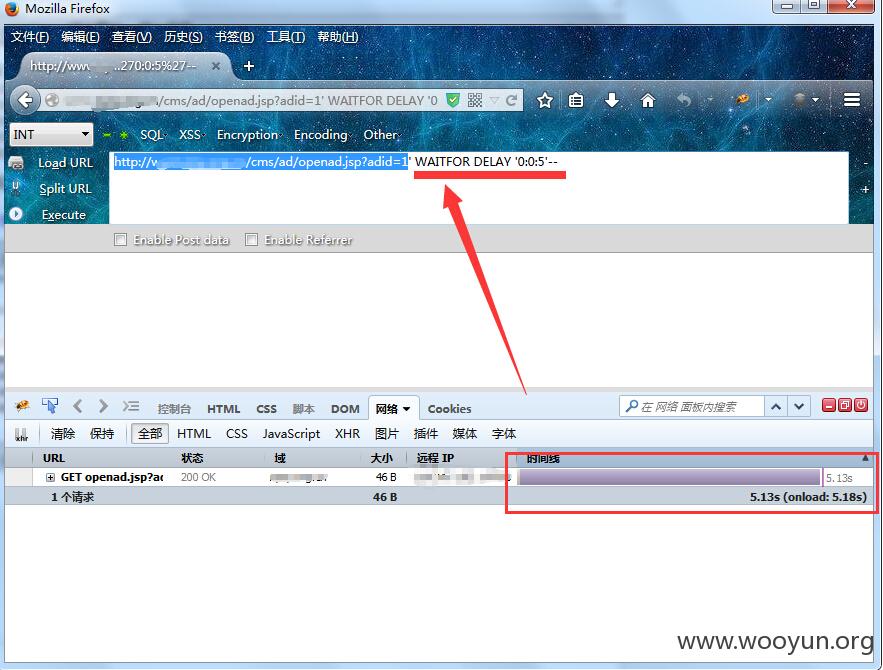Enable Post data checkbox

120,239
